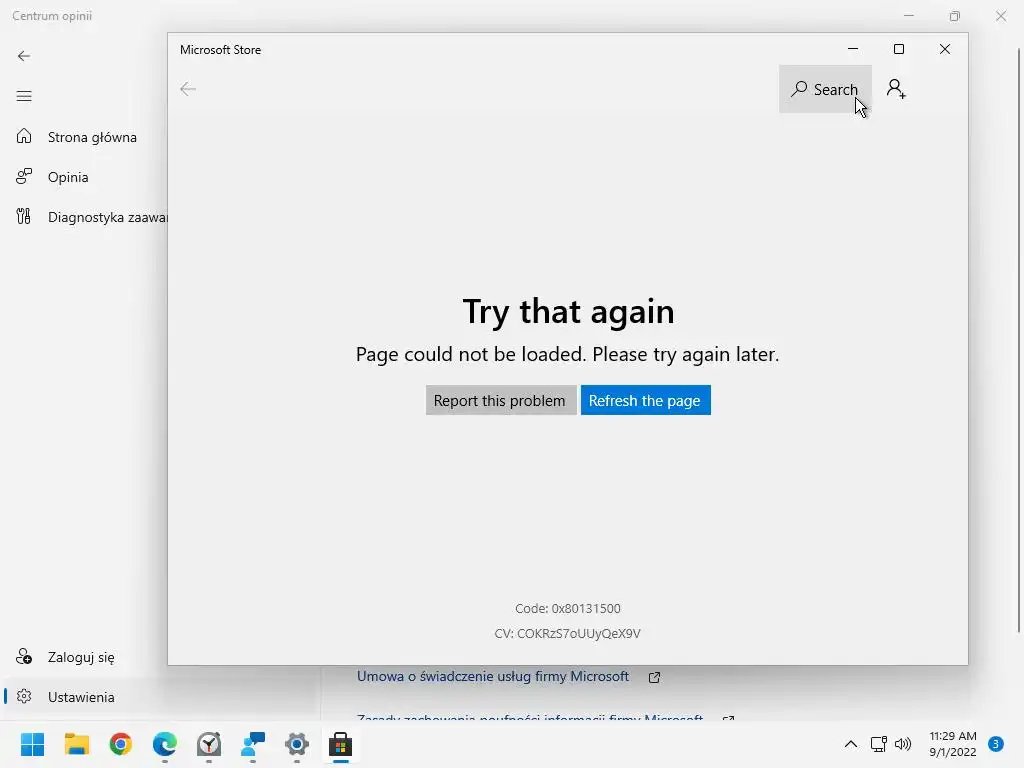Maximize the Microsoft Store window
This screenshot has height=768, width=1024.
pyautogui.click(x=899, y=49)
